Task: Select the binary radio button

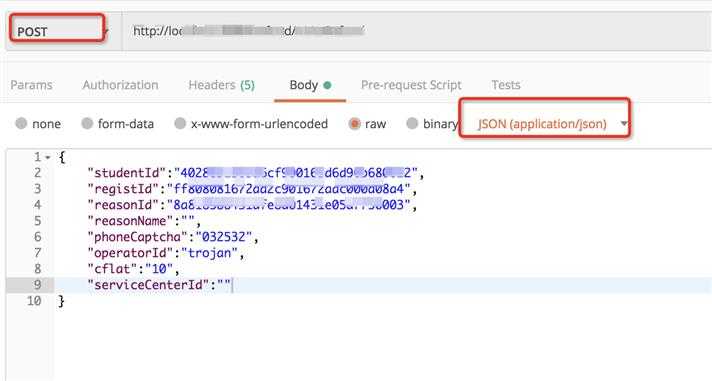Action: tap(412, 124)
